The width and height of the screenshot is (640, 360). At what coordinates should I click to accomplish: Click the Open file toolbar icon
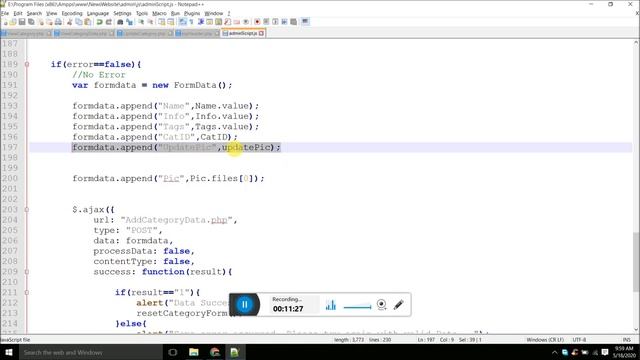coord(13,22)
